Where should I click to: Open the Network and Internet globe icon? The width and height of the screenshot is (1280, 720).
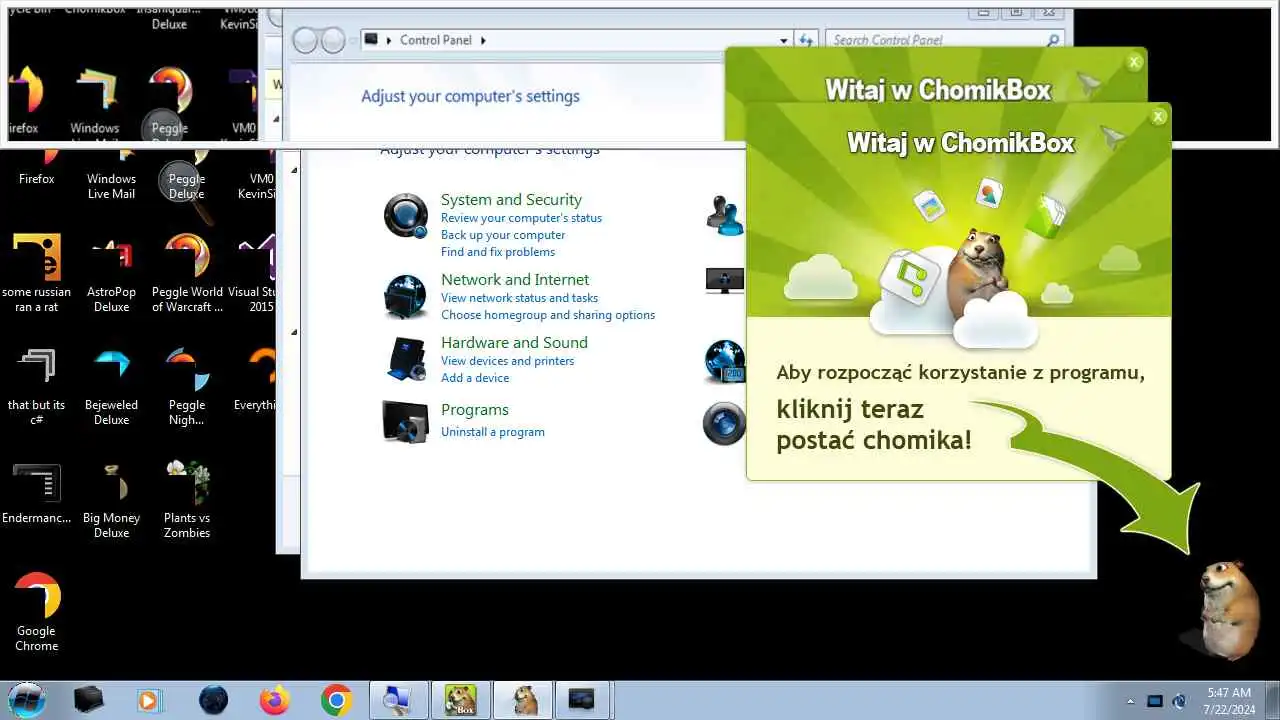click(x=406, y=296)
